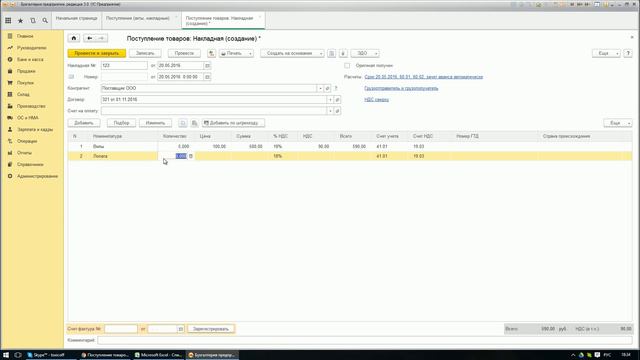Click Windows Start button
Image resolution: width=640 pixels, height=360 pixels.
6,355
